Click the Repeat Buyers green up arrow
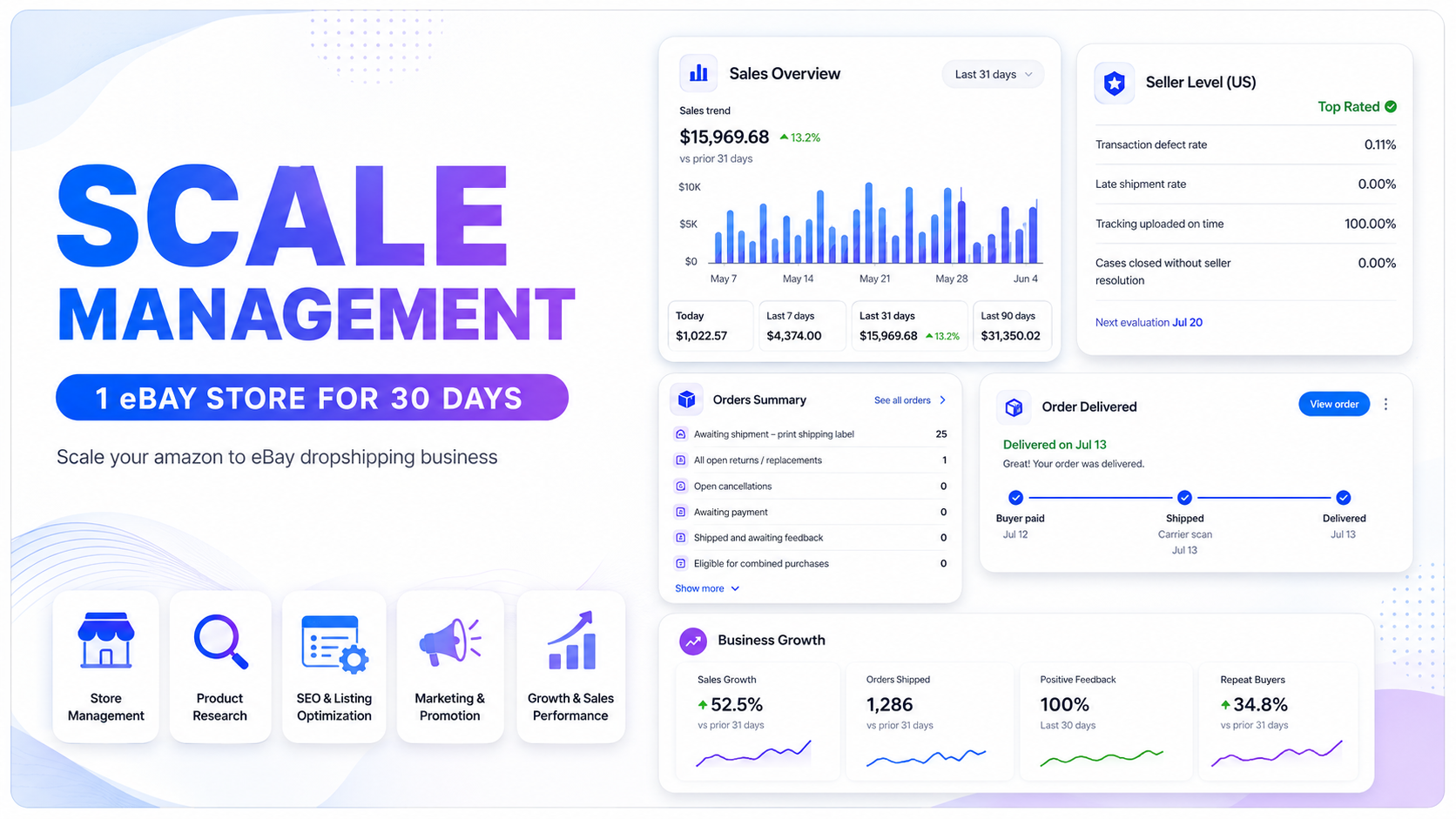Viewport: 1456px width, 819px height. pyautogui.click(x=1225, y=705)
